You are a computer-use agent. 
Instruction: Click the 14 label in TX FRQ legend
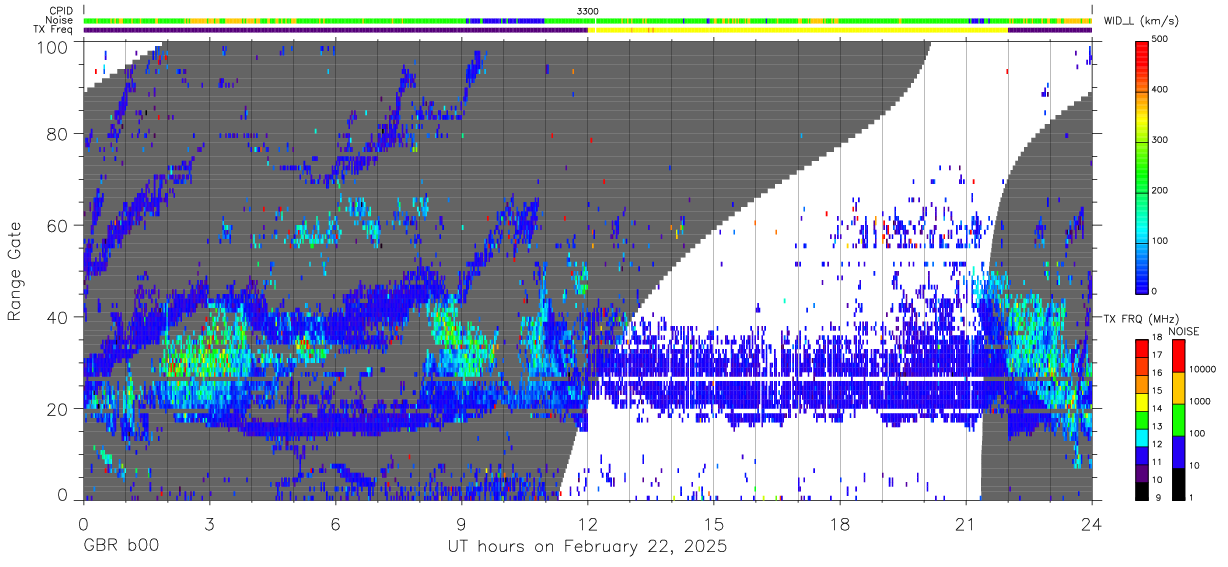1158,408
